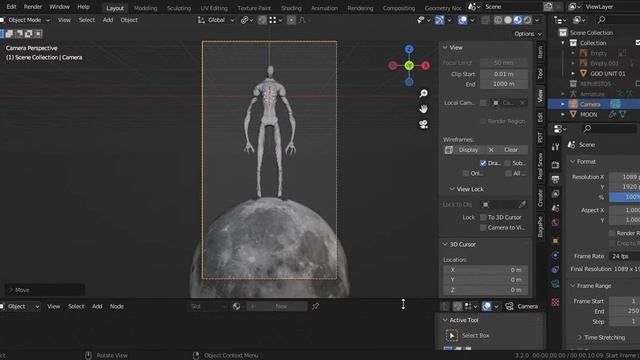The height and width of the screenshot is (360, 640).
Task: Open the Frame Rate 24 fps dropdown
Action: pos(624,256)
